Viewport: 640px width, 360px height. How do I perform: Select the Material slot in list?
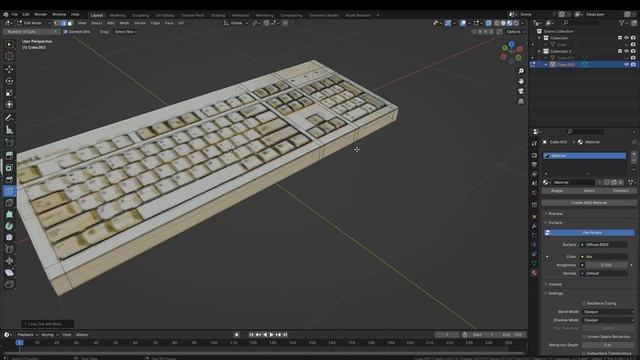pos(584,156)
